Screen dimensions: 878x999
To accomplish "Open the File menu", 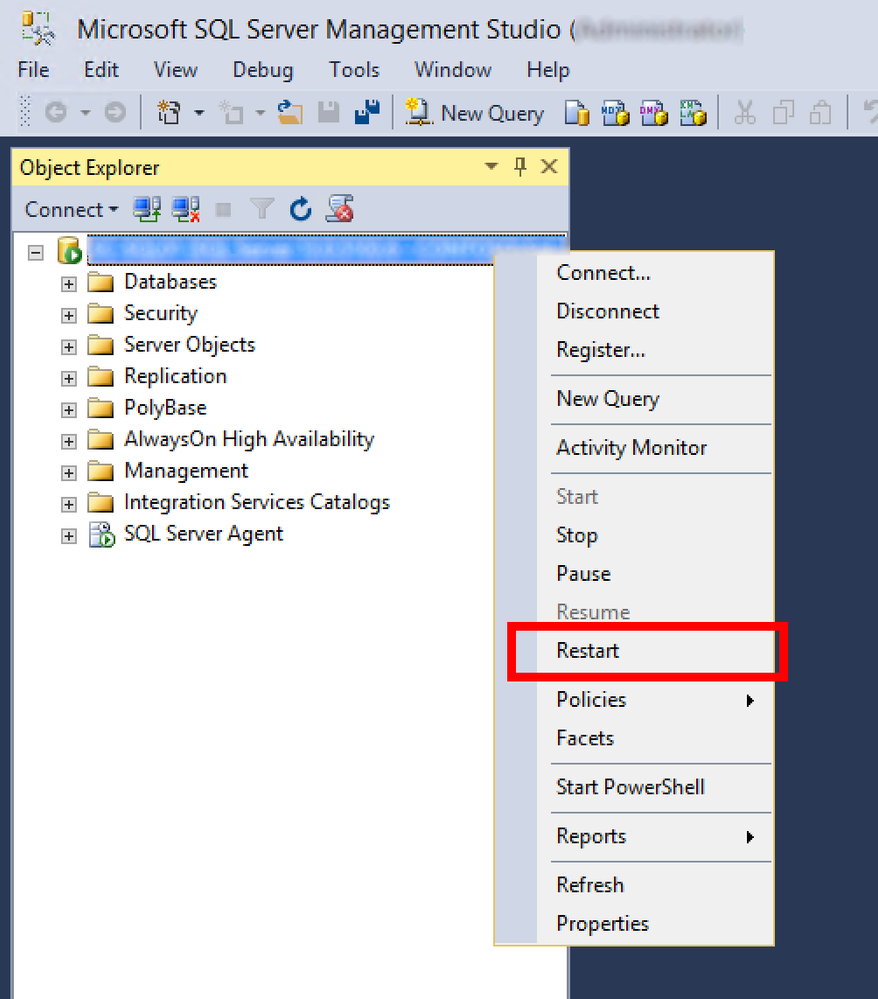I will tap(34, 69).
